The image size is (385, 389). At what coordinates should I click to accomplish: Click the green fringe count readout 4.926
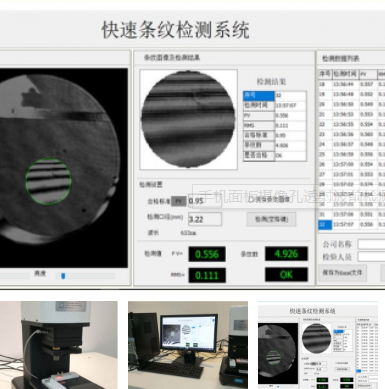point(286,254)
